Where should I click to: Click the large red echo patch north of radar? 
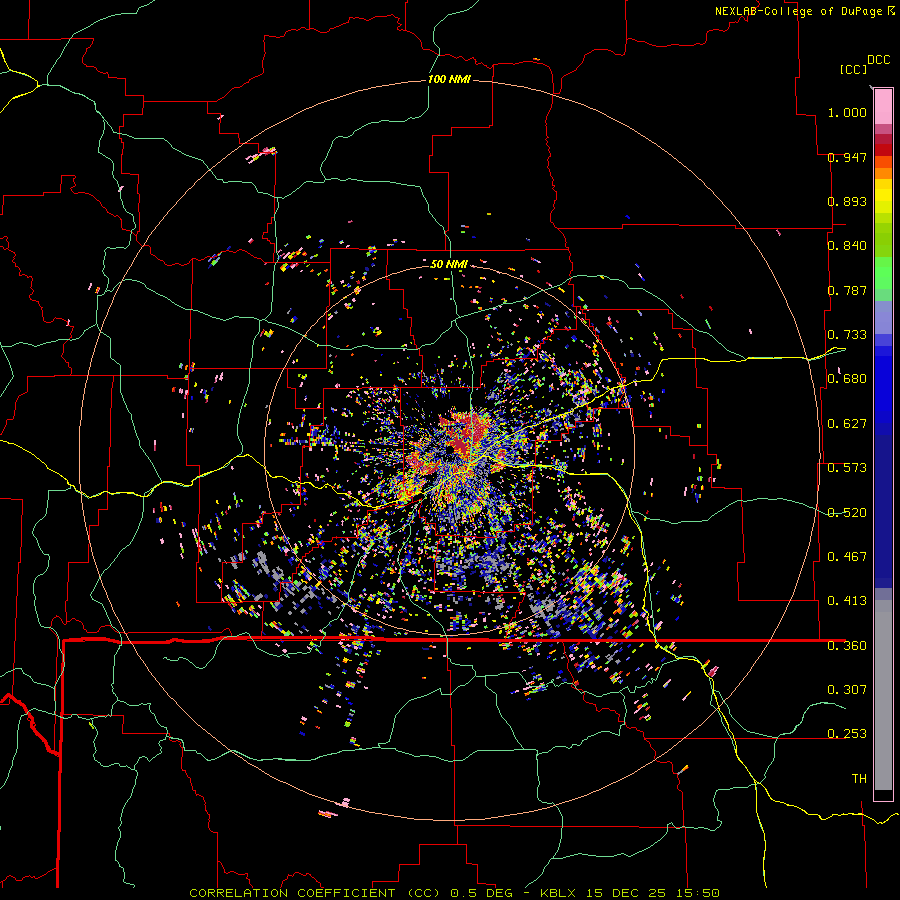tap(466, 432)
